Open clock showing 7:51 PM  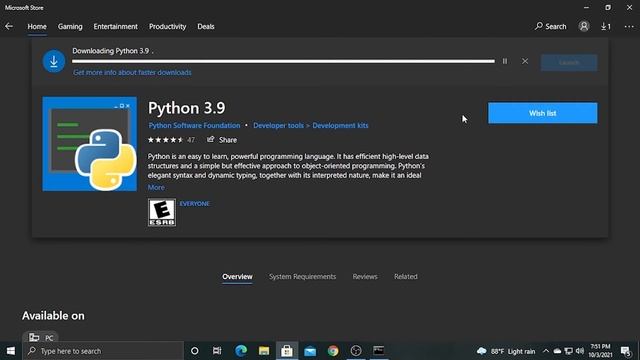pos(600,351)
